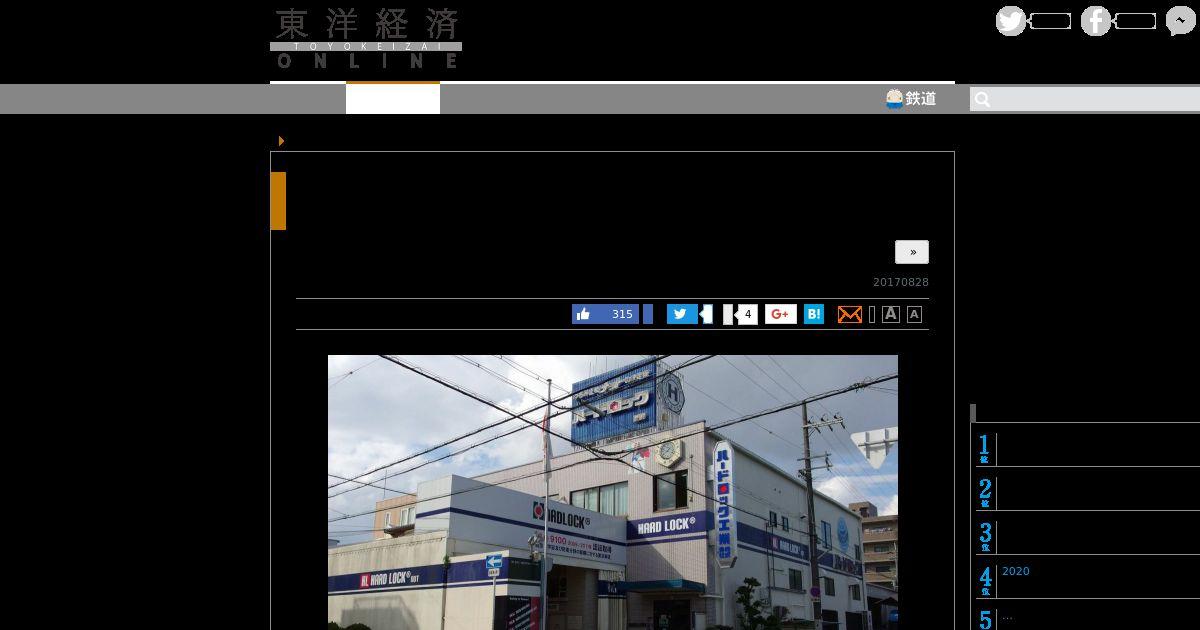Bookmark the article with Hatena B! icon
Screen dimensions: 1200x630
tap(814, 314)
